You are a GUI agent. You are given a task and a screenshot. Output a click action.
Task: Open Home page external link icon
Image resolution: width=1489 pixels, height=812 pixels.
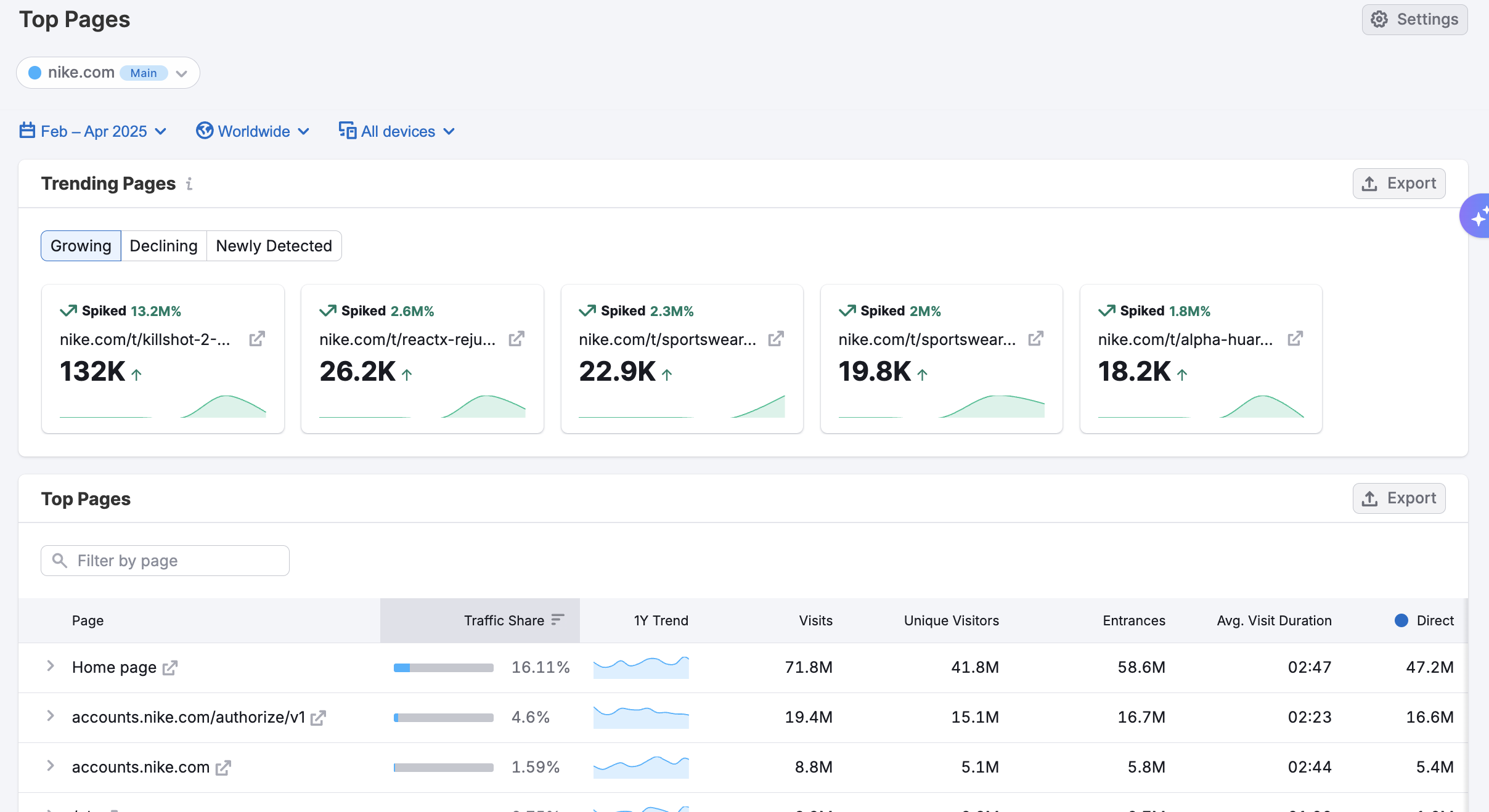(170, 668)
